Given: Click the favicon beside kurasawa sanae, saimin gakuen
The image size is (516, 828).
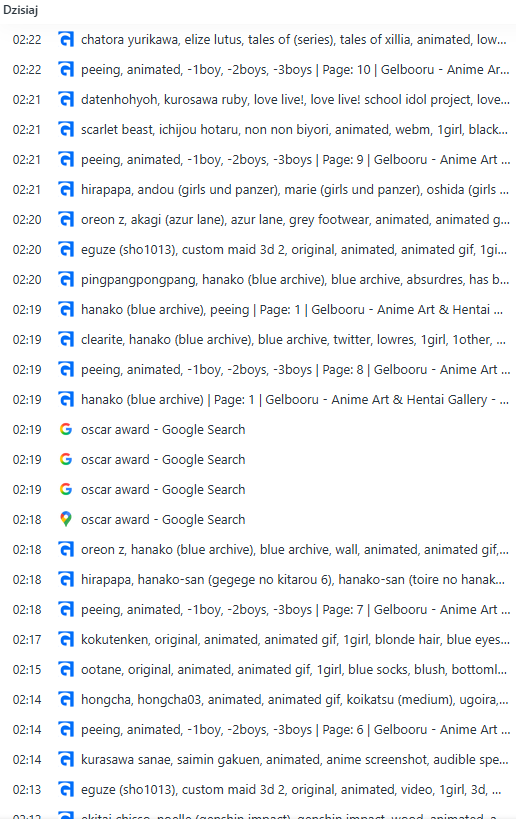Looking at the screenshot, I should coord(65,759).
